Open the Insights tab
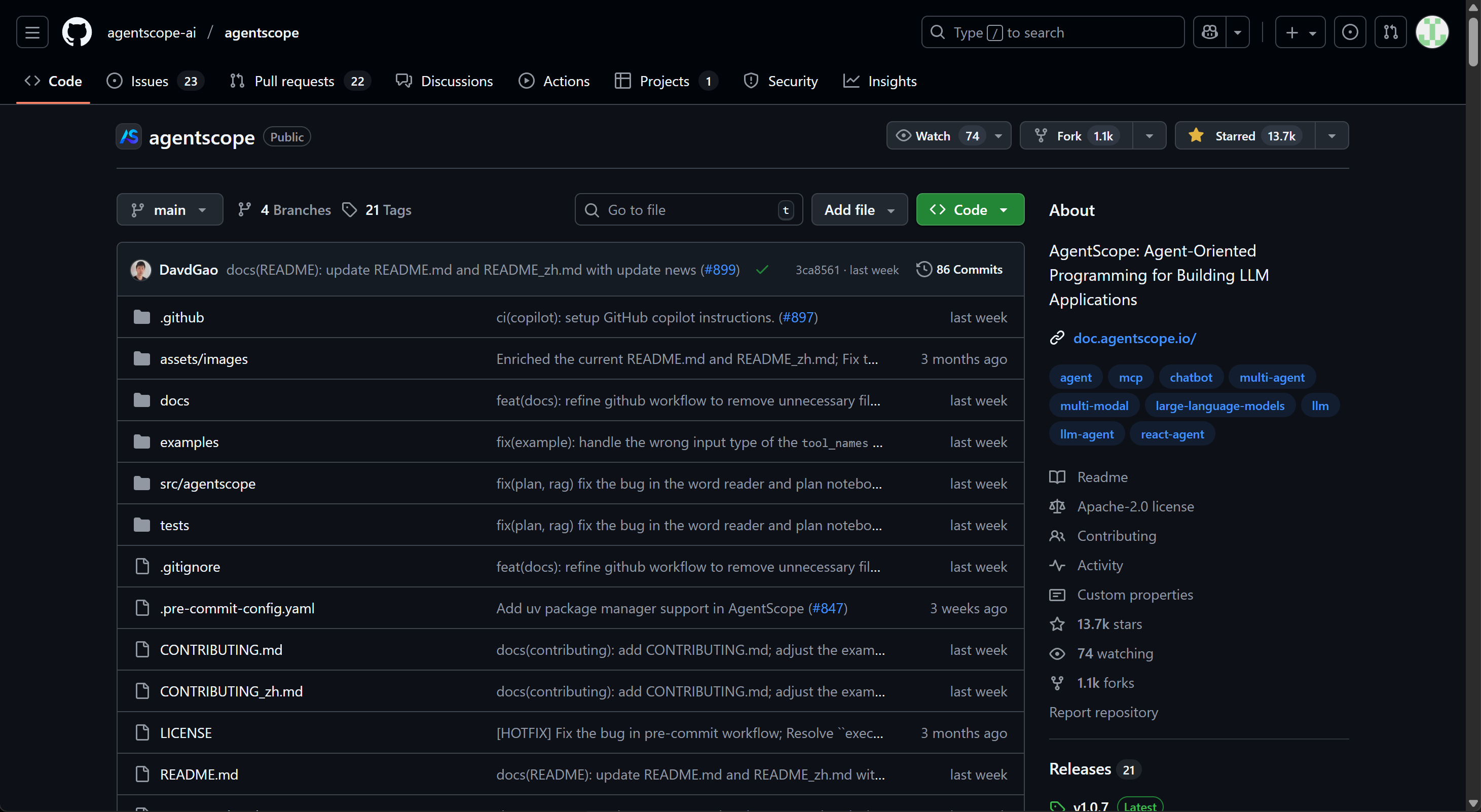1481x812 pixels. click(x=880, y=81)
